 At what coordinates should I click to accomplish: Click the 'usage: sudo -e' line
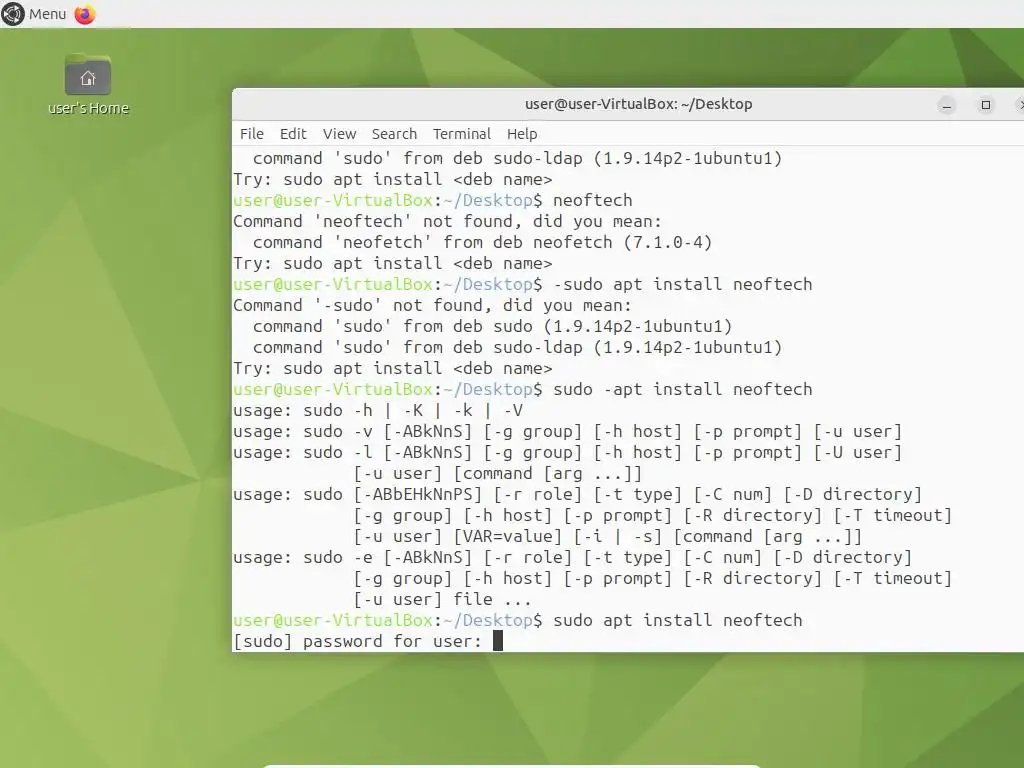[x=572, y=557]
